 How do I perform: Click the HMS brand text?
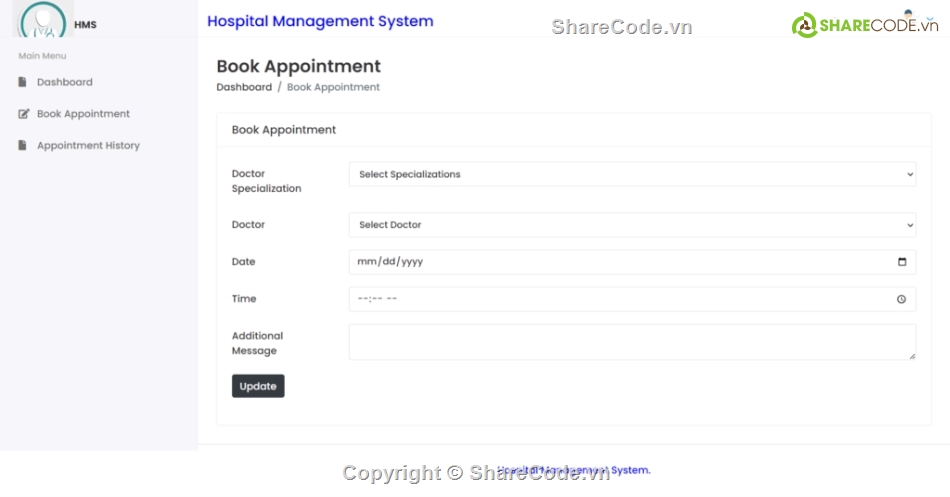tap(85, 25)
